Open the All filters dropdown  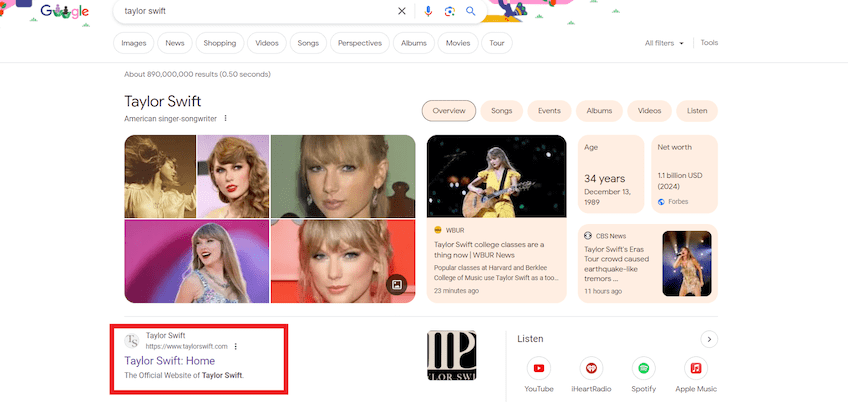[664, 43]
